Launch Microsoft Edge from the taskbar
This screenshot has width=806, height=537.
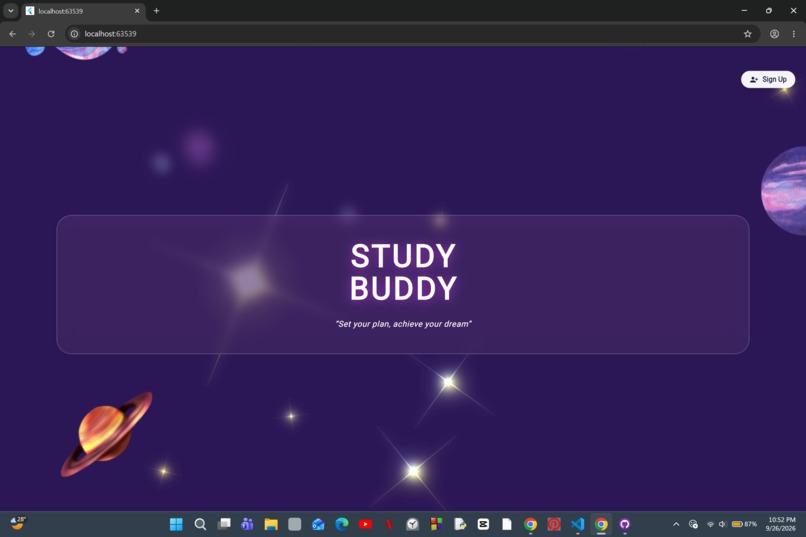(x=342, y=524)
